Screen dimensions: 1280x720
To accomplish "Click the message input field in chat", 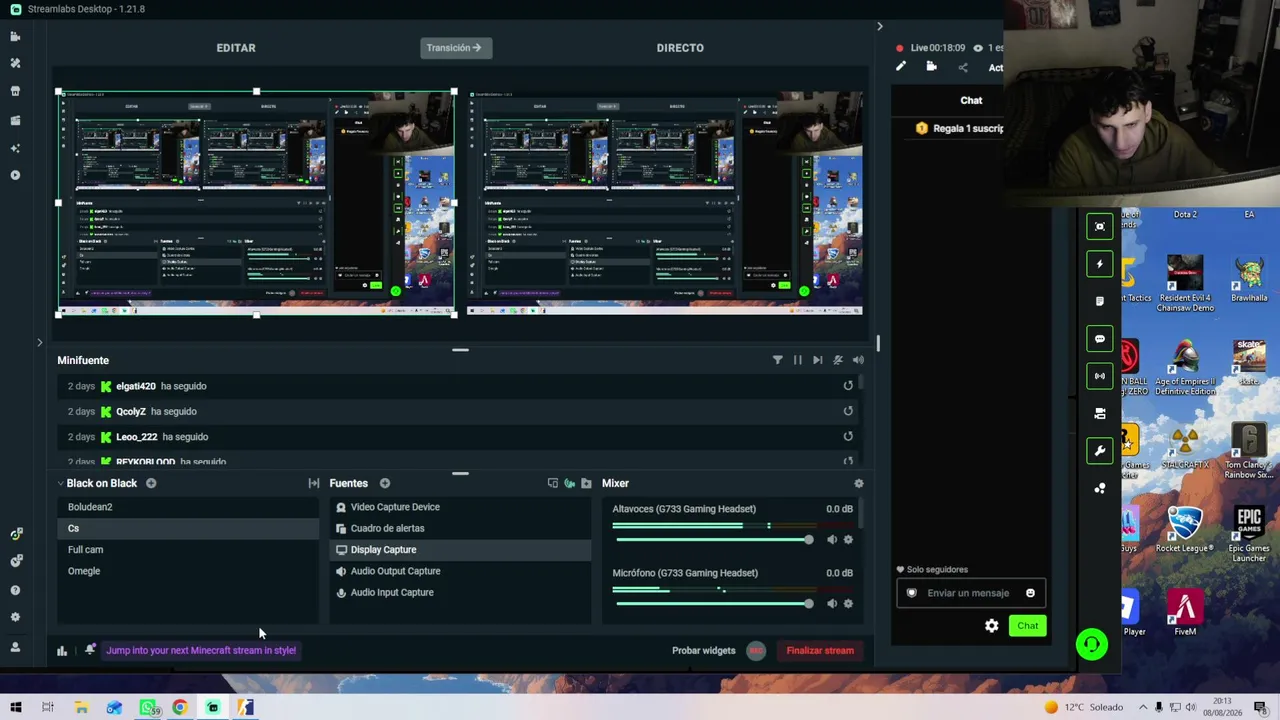I will coord(970,593).
